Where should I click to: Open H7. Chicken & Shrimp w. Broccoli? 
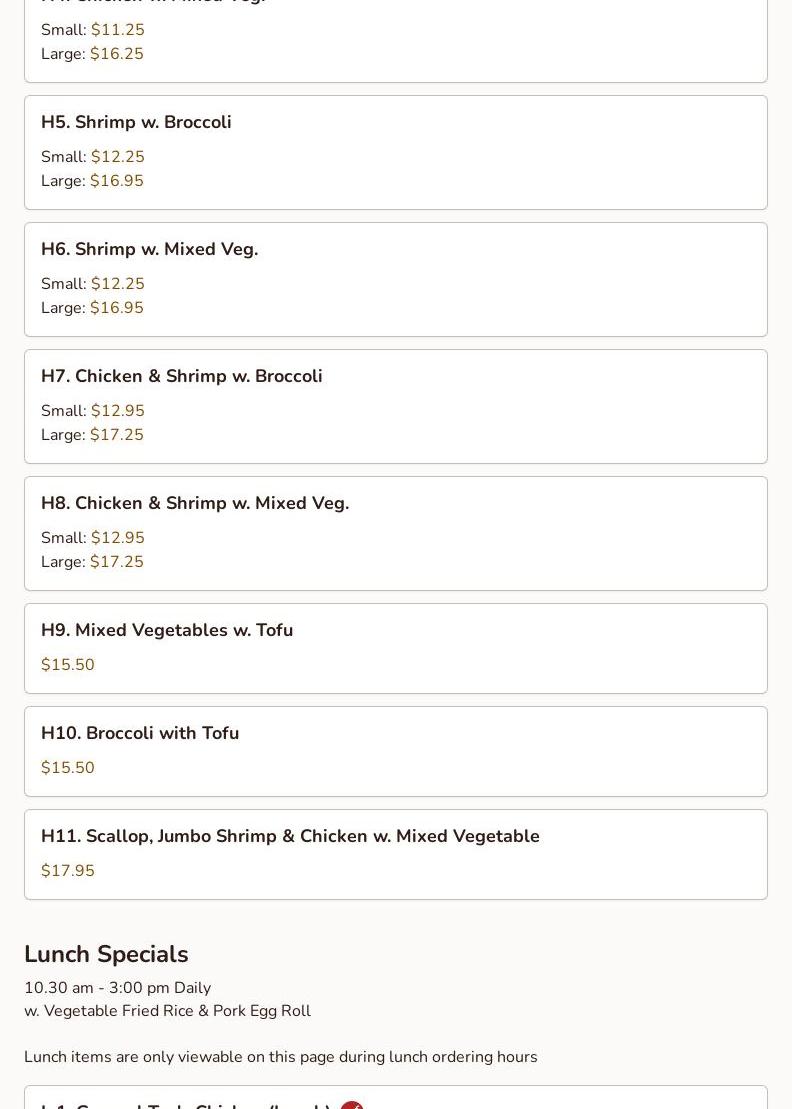181,376
